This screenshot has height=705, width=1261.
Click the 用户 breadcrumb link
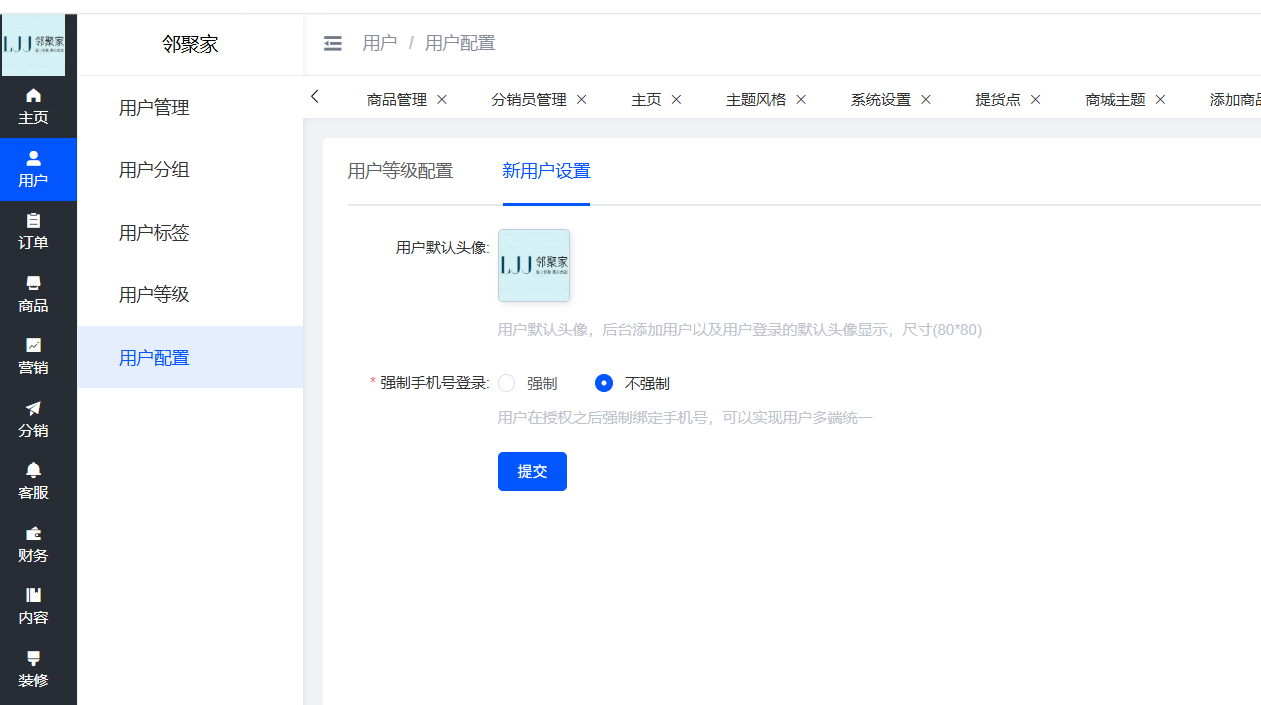[380, 43]
